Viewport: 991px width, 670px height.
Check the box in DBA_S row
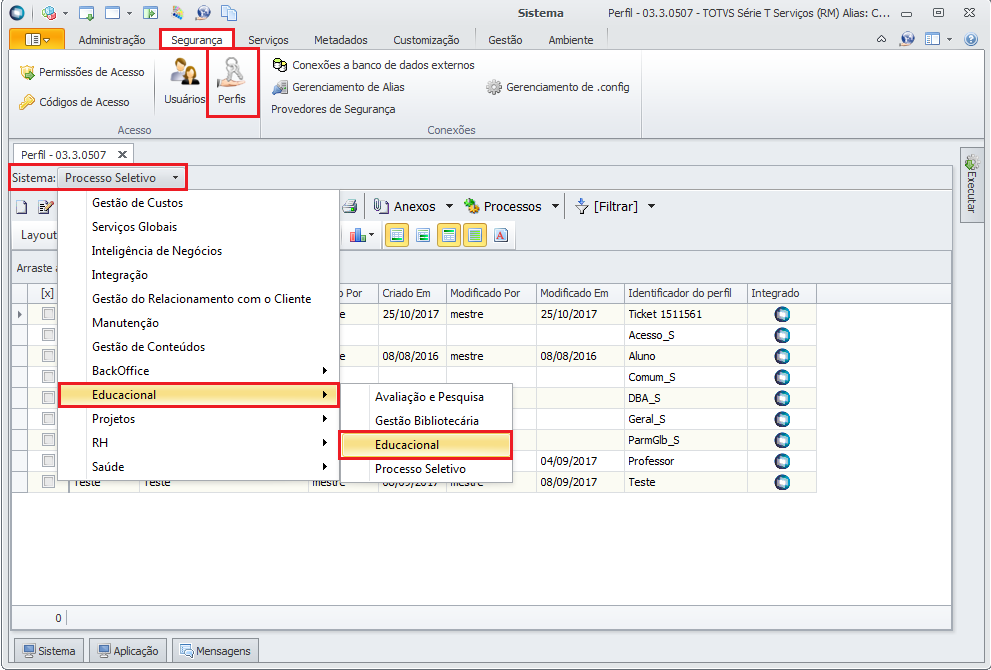[48, 398]
